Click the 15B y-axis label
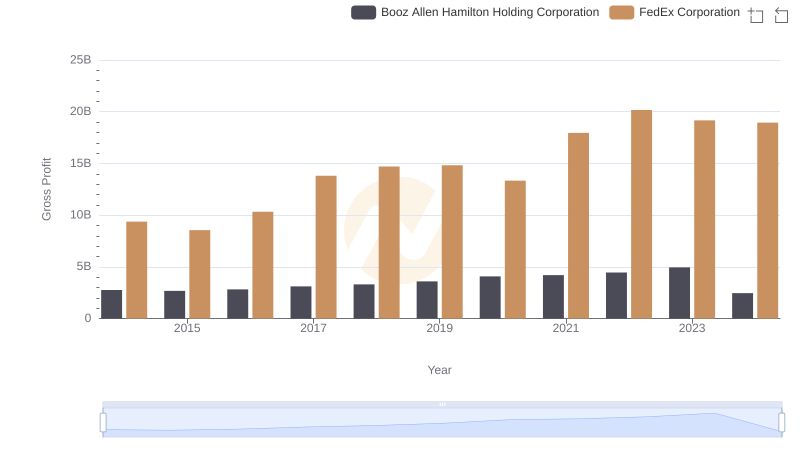This screenshot has height=461, width=800. (81, 163)
